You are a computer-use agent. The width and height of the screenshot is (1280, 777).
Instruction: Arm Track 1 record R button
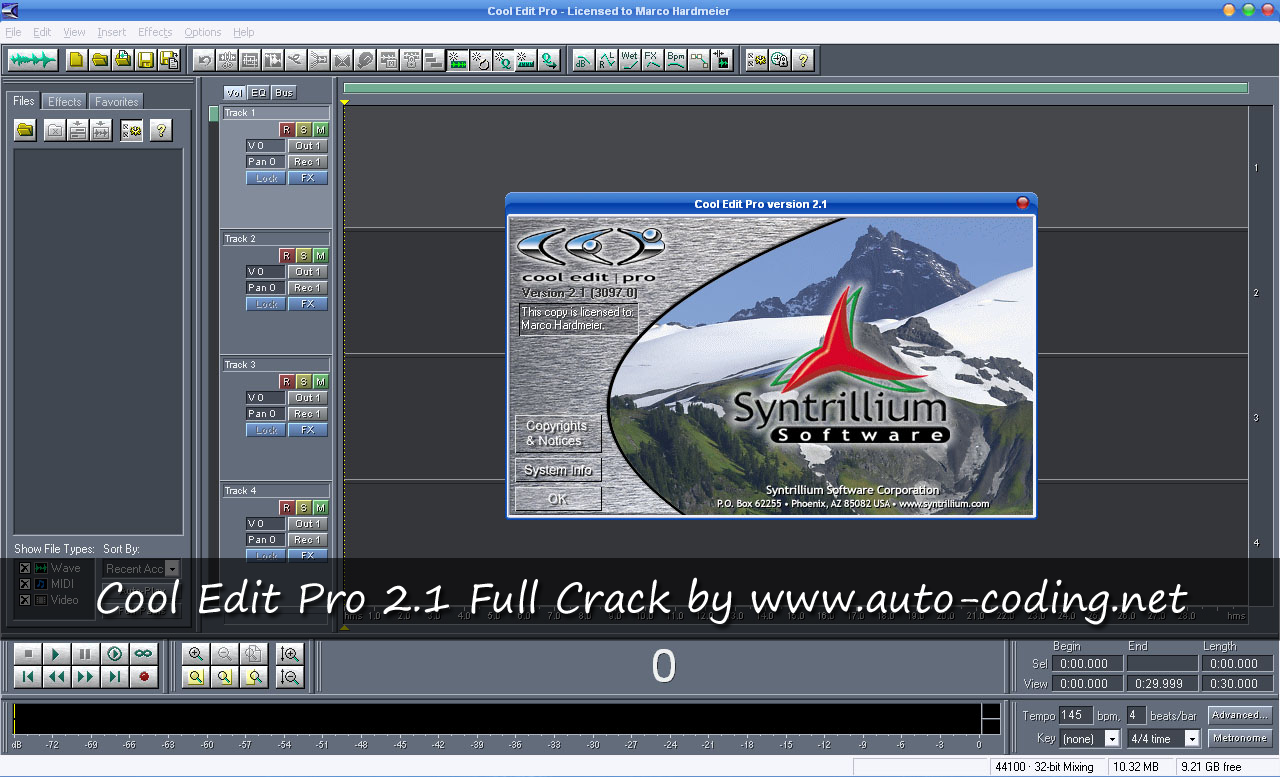point(286,130)
